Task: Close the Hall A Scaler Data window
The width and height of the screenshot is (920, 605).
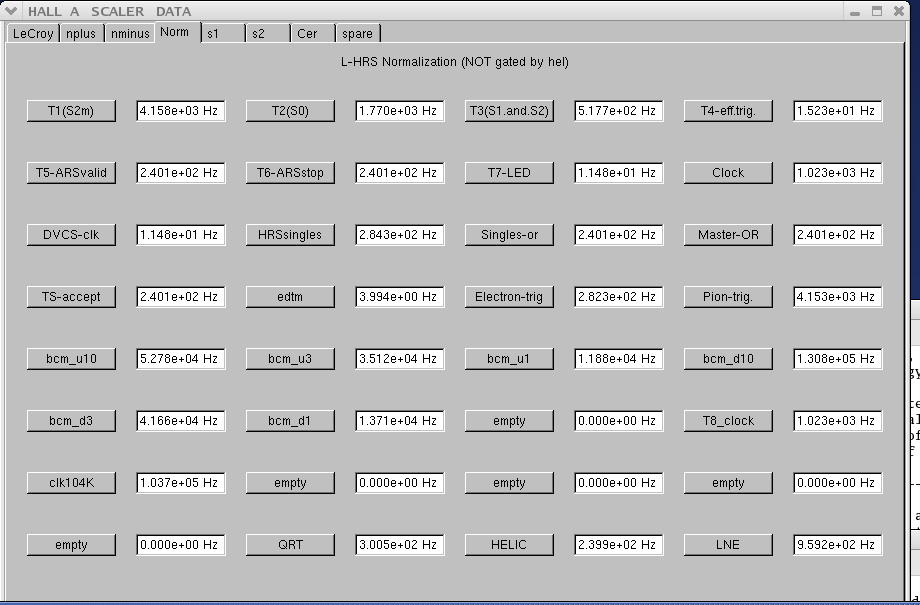Action: (899, 11)
